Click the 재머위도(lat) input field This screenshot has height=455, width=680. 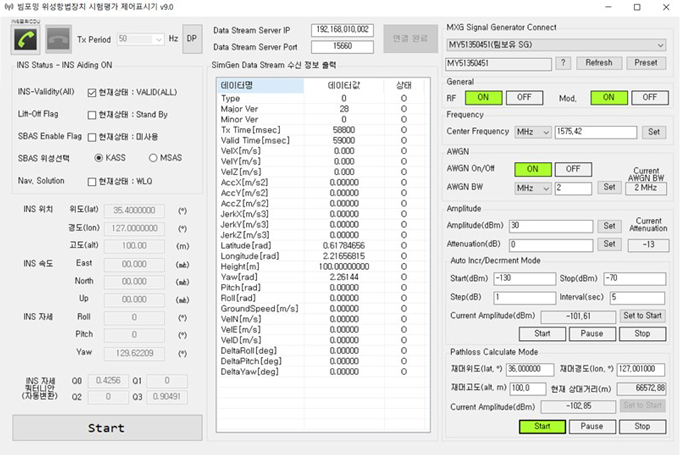530,369
